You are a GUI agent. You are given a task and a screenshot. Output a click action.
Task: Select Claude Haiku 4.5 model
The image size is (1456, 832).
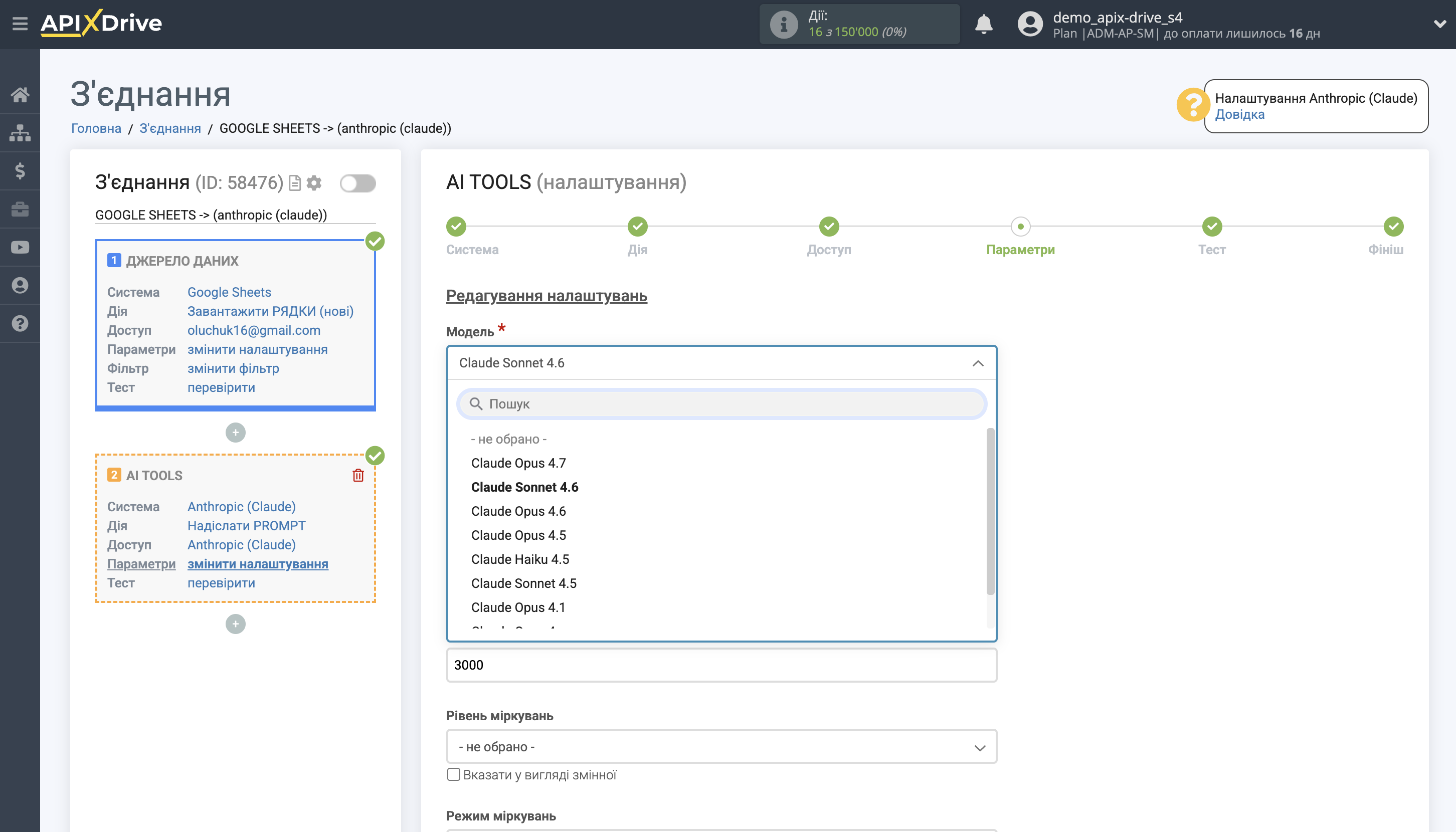pos(520,559)
